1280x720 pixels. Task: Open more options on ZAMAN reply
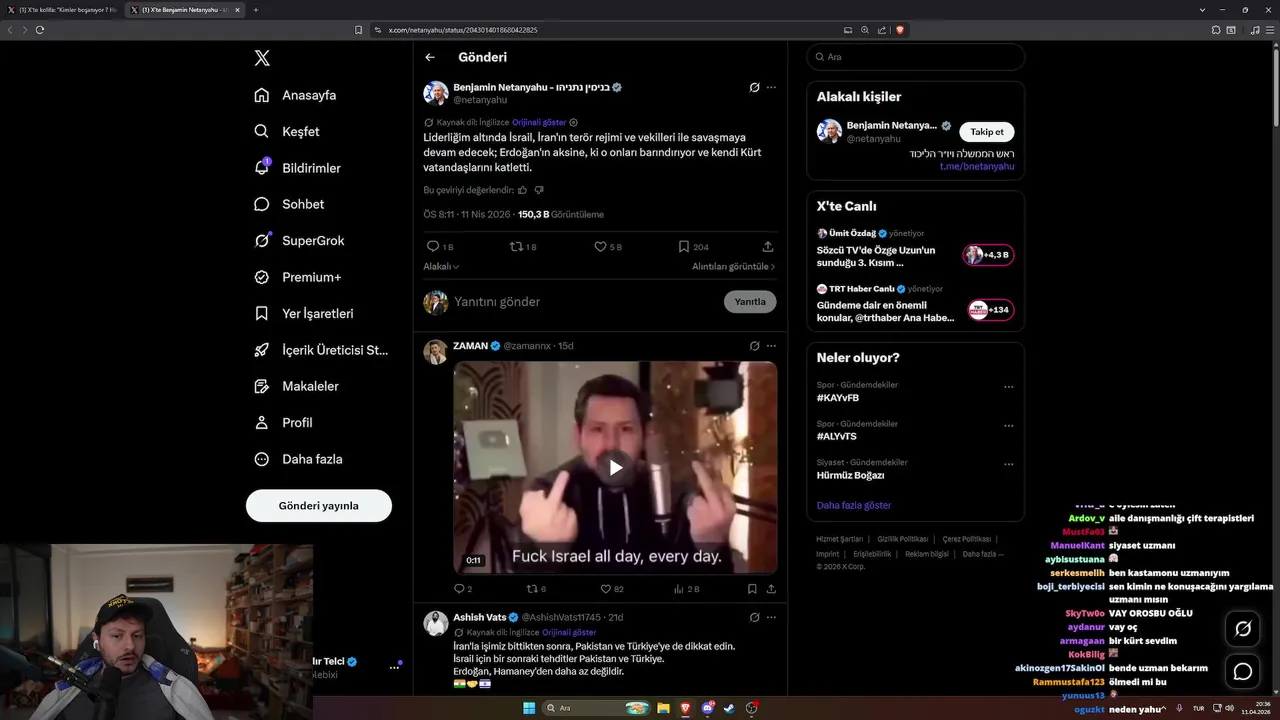(771, 345)
